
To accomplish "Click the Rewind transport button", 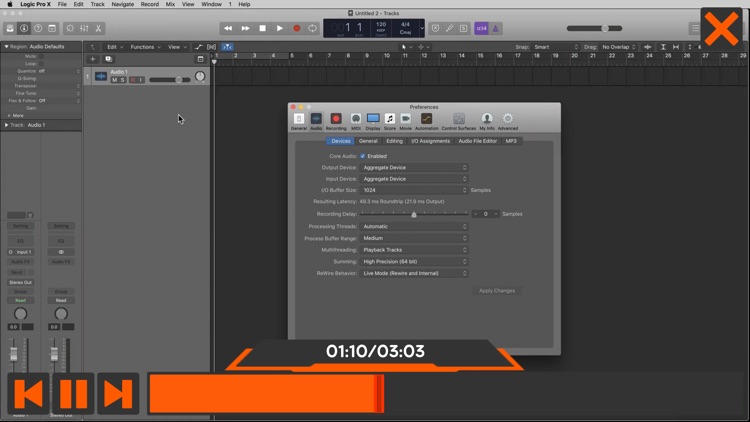I will click(x=228, y=28).
